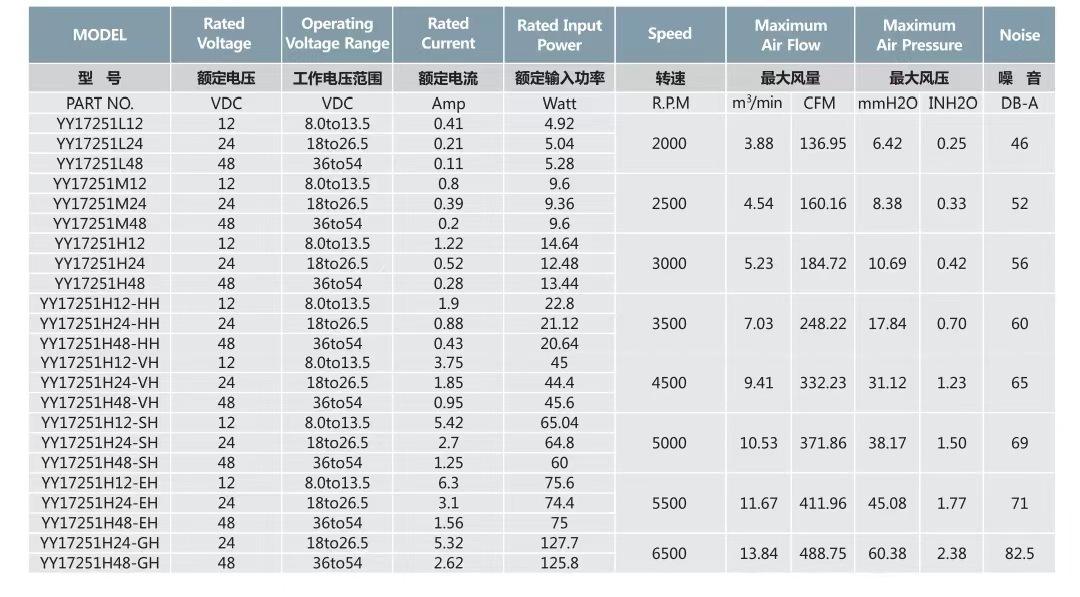The height and width of the screenshot is (597, 1080).
Task: Click the 6500 R.P.M speed cell
Action: [x=669, y=553]
